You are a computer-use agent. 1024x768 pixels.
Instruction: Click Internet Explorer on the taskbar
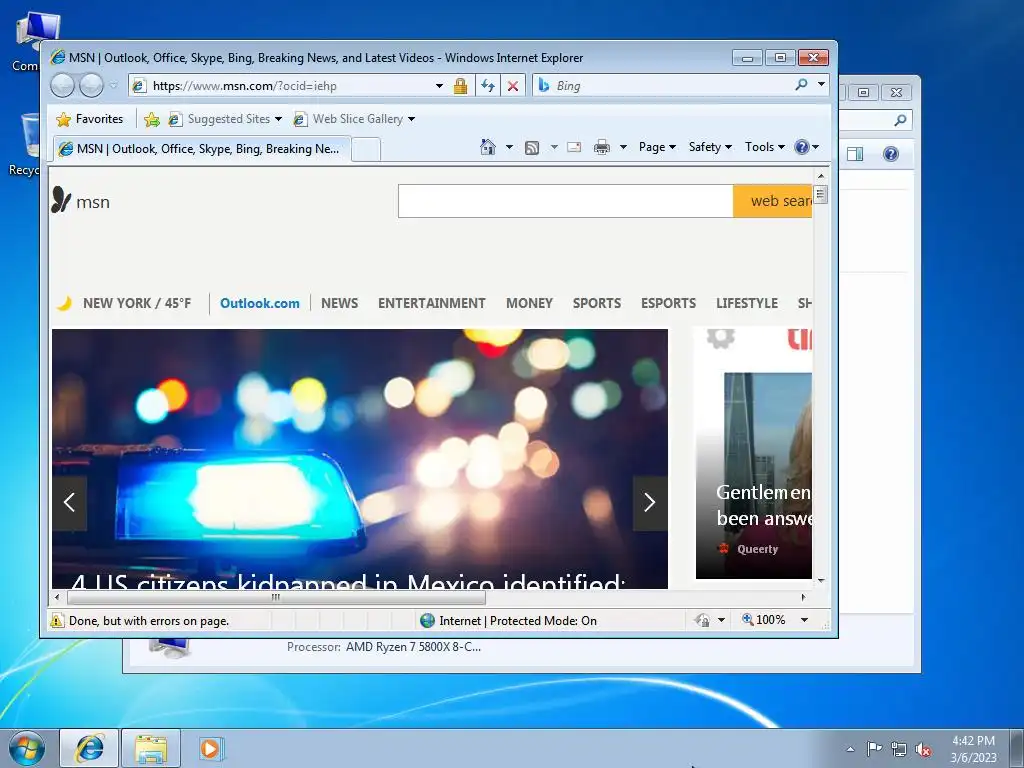[89, 748]
